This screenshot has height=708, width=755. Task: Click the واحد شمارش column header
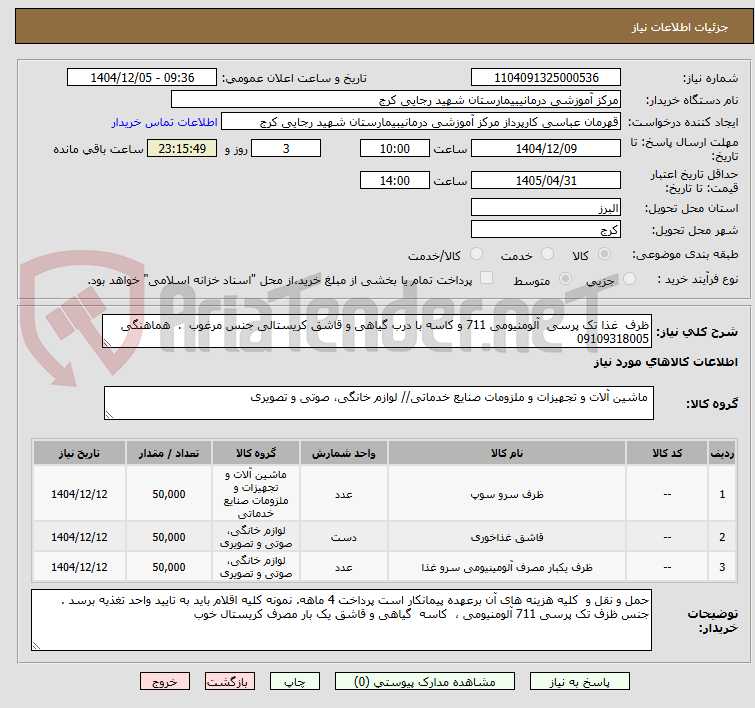point(344,453)
